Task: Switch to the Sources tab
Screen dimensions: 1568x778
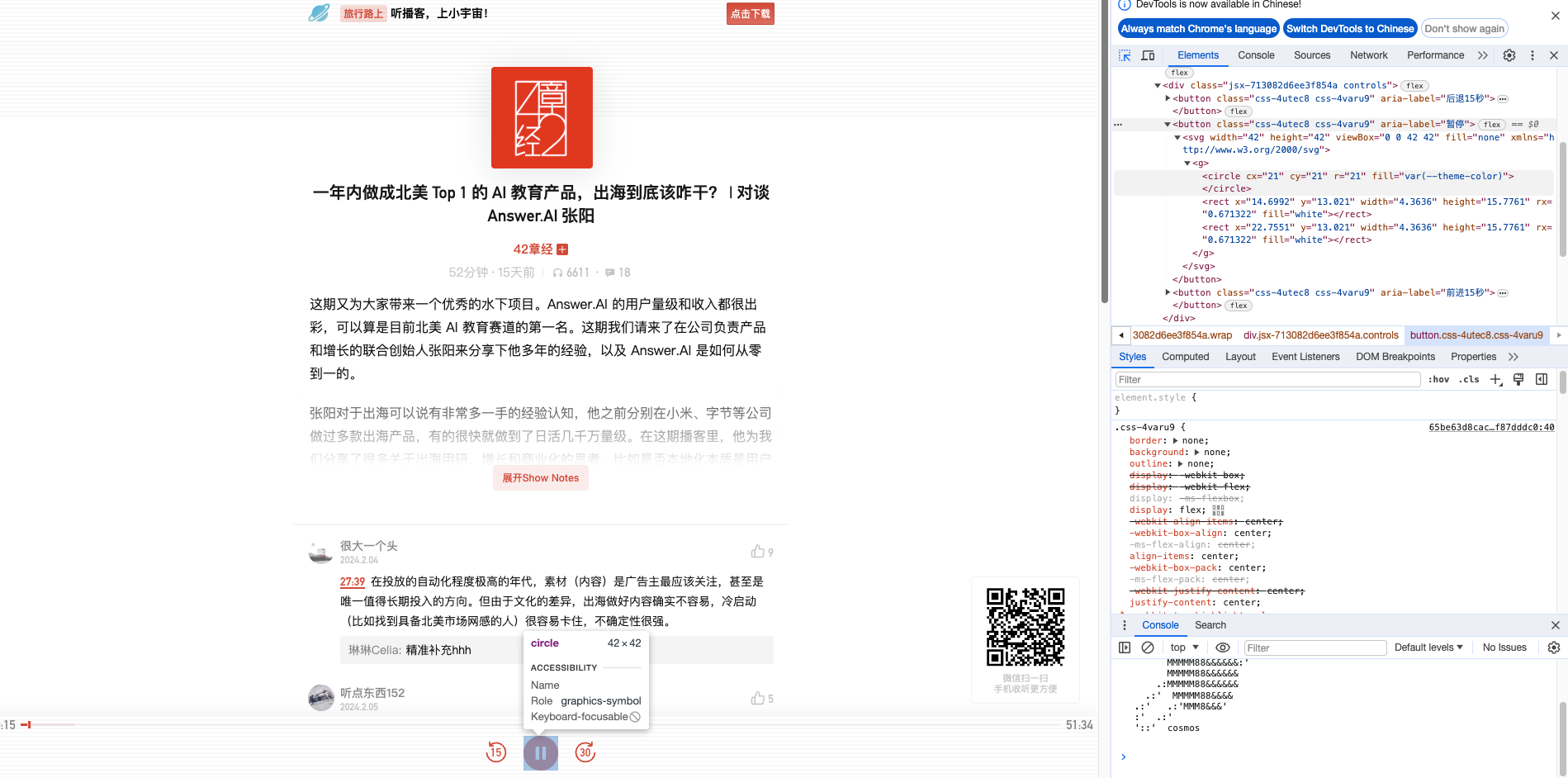Action: point(1312,55)
